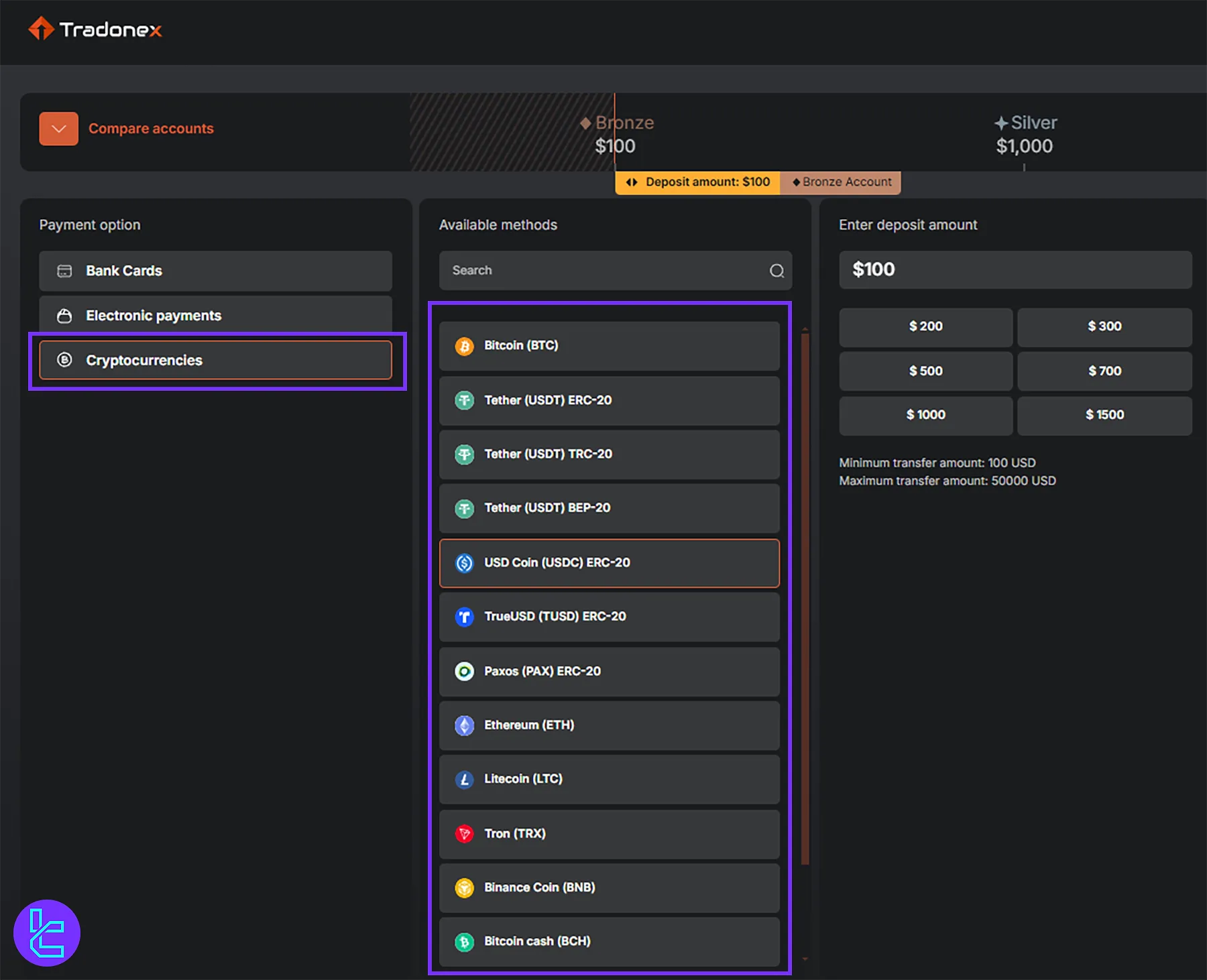Click the Bronze $100 tier marker
Viewport: 1207px width, 980px height.
(617, 134)
